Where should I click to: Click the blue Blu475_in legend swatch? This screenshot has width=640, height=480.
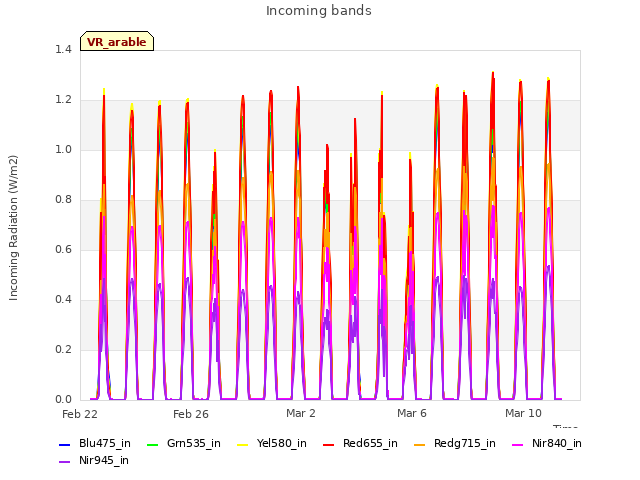[65, 444]
